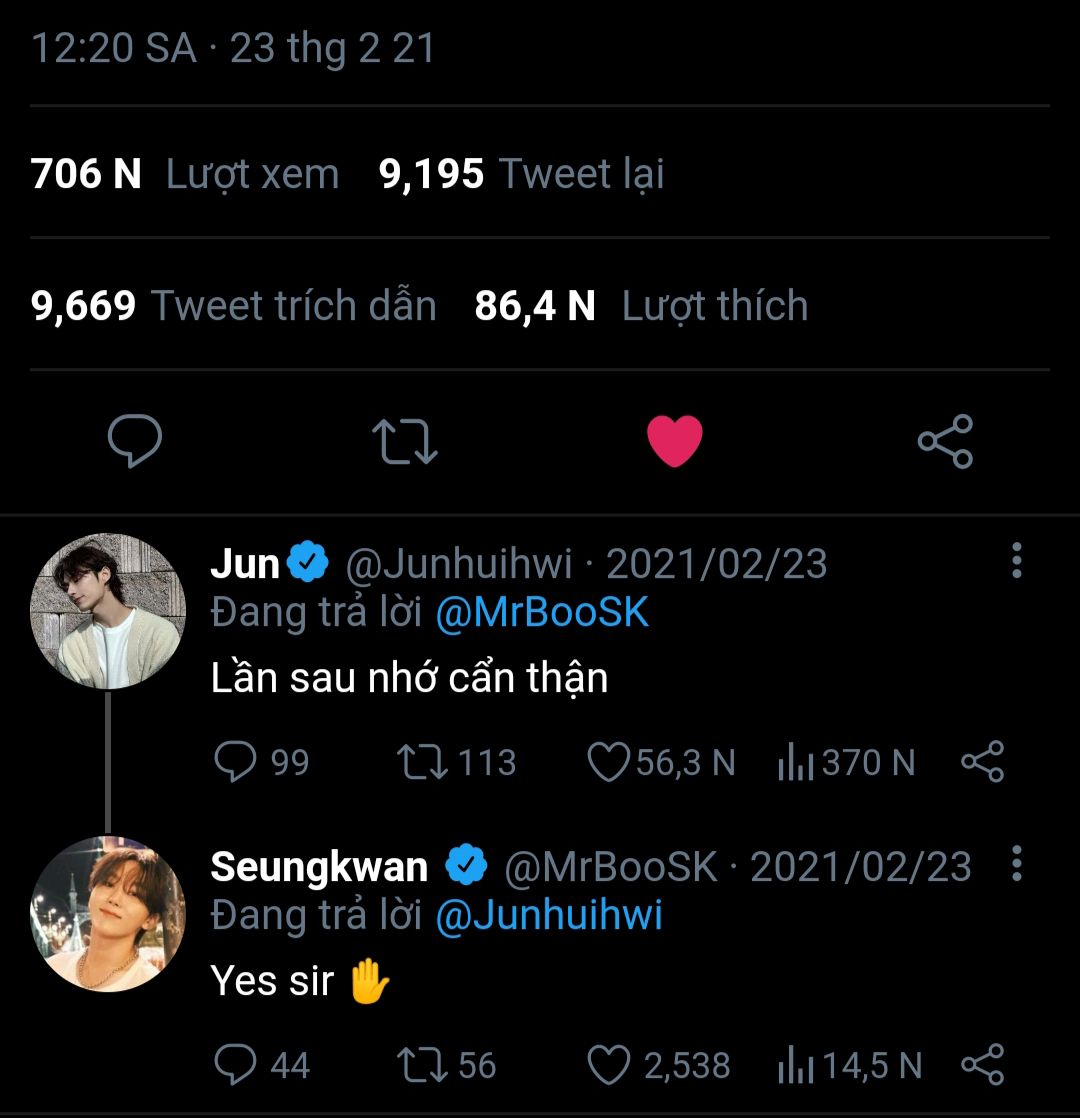This screenshot has height=1118, width=1080.
Task: Share Jun's reply tweet
Action: pyautogui.click(x=982, y=763)
